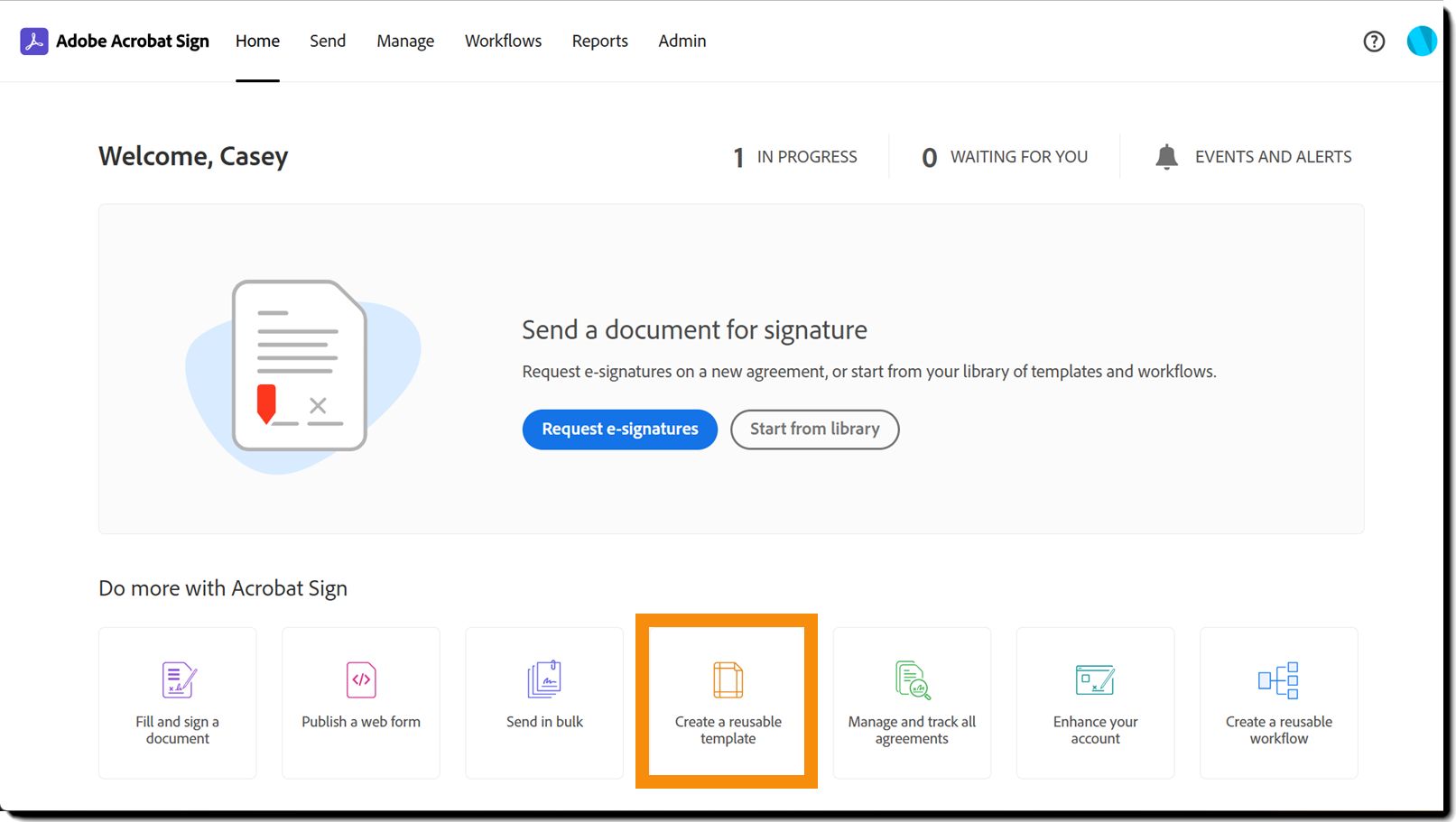
Task: Choose the Send in bulk icon
Action: [544, 679]
